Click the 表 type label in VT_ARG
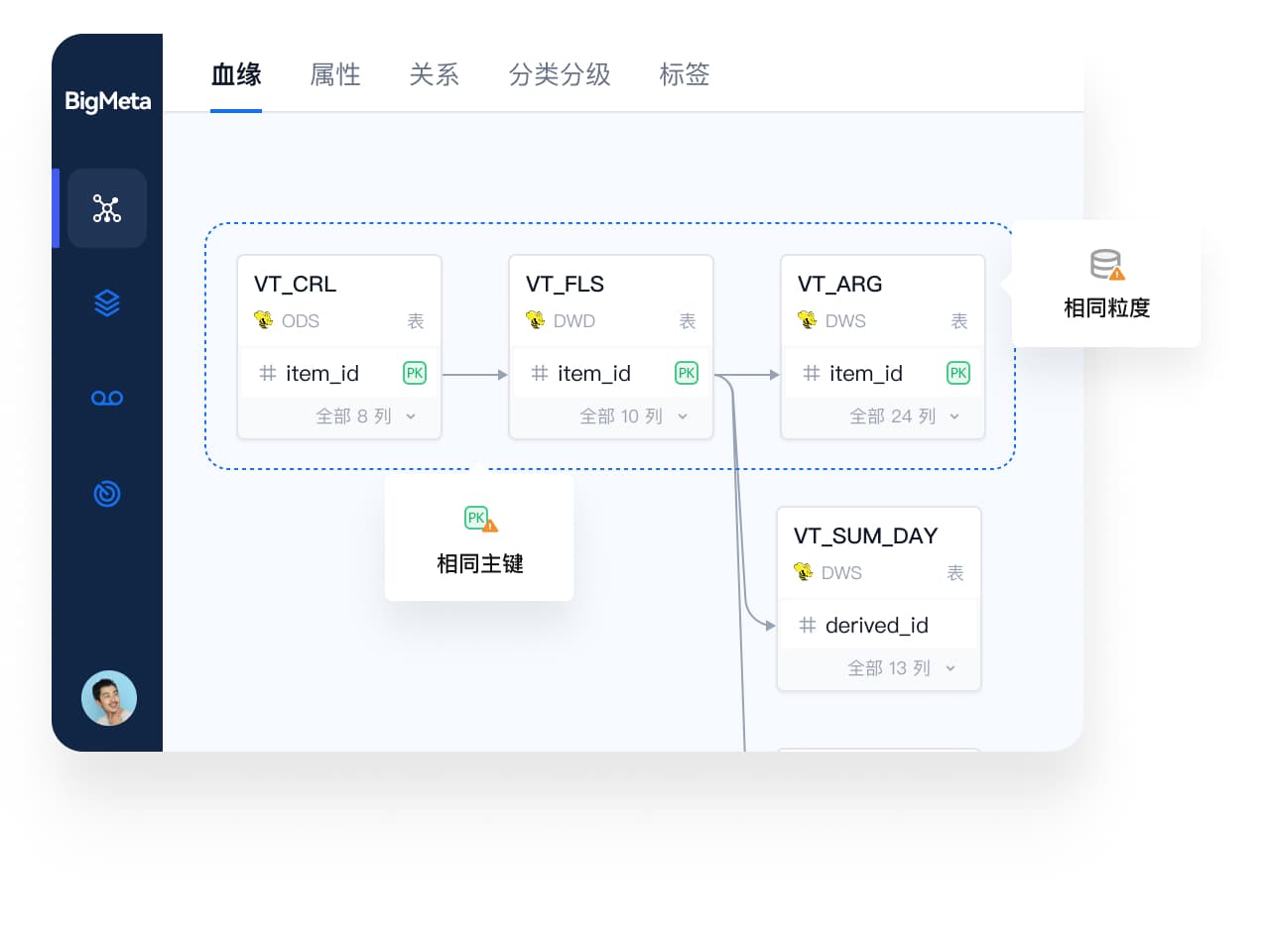Screen dimensions: 1270x952 (959, 320)
